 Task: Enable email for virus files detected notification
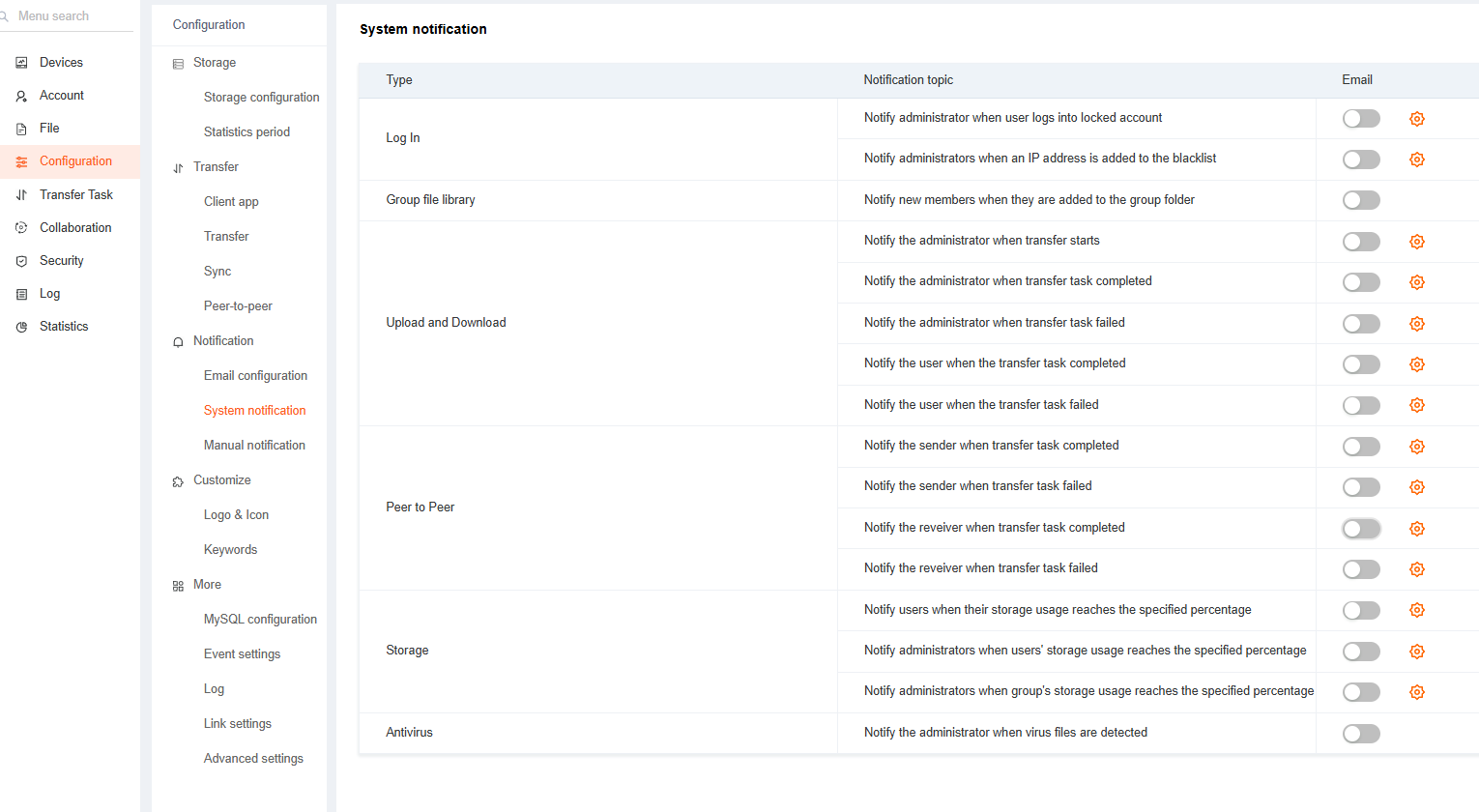tap(1360, 734)
